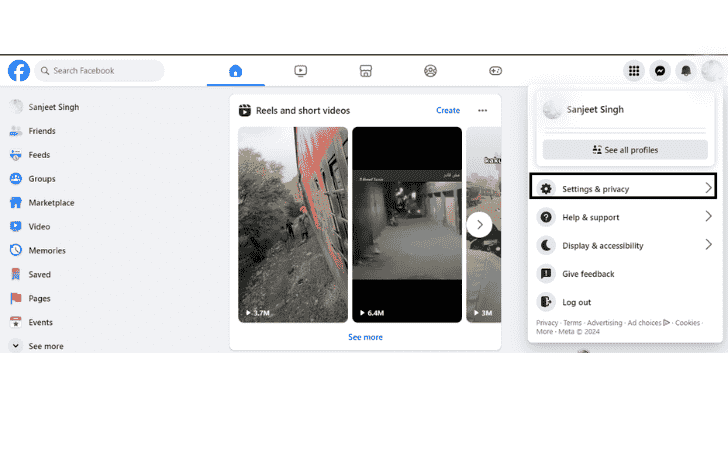Open Messenger chats
Image resolution: width=728 pixels, height=476 pixels.
tap(660, 71)
